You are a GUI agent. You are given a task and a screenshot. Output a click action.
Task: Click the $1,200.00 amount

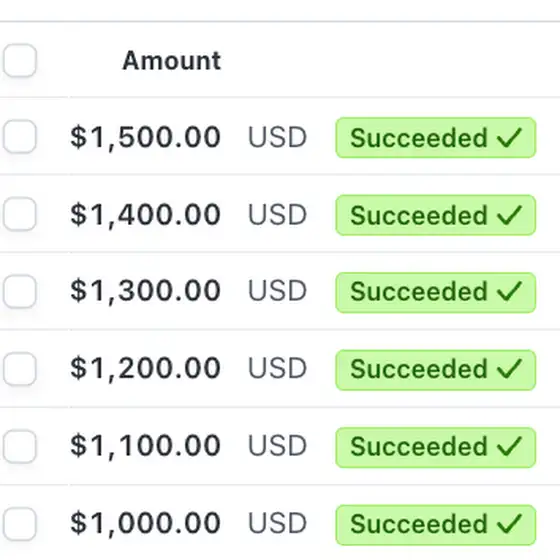click(145, 368)
